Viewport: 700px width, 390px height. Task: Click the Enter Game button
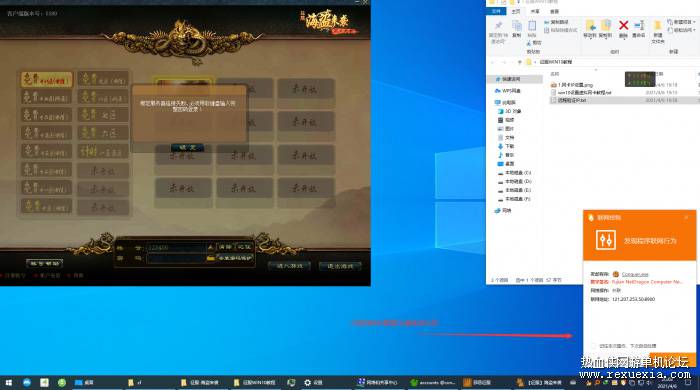[x=289, y=266]
